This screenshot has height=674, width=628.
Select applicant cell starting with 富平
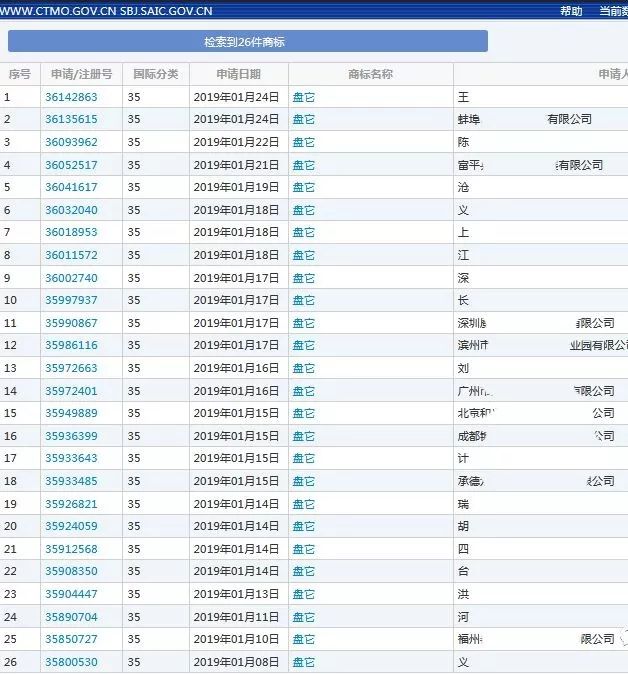coord(541,165)
